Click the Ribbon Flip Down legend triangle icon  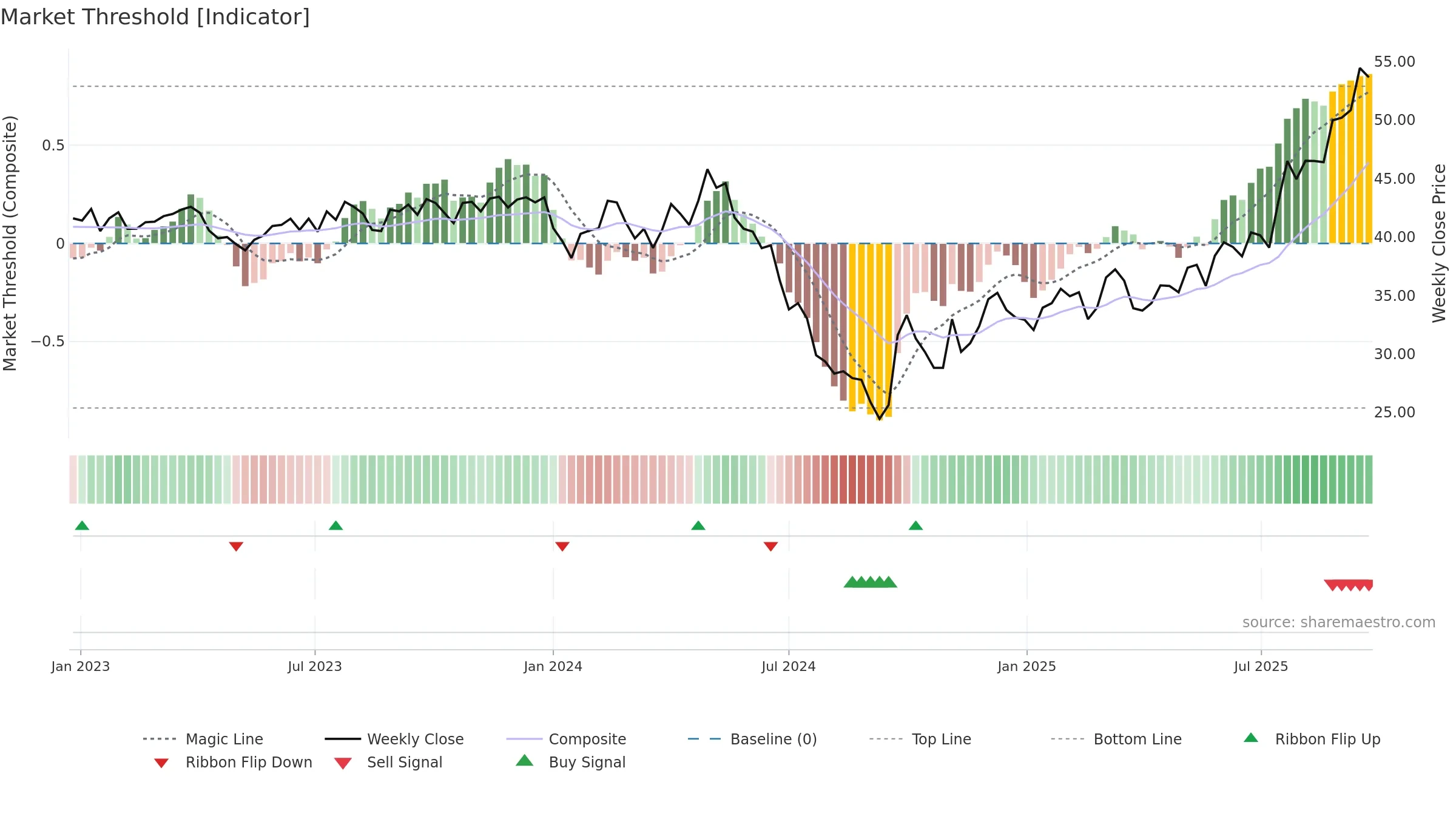click(161, 763)
